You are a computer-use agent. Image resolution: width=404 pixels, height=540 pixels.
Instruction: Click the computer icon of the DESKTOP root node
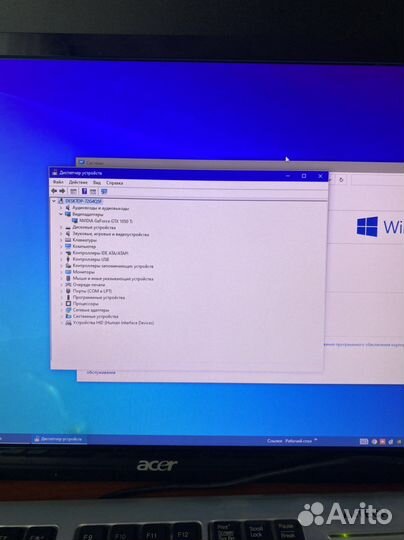click(60, 201)
